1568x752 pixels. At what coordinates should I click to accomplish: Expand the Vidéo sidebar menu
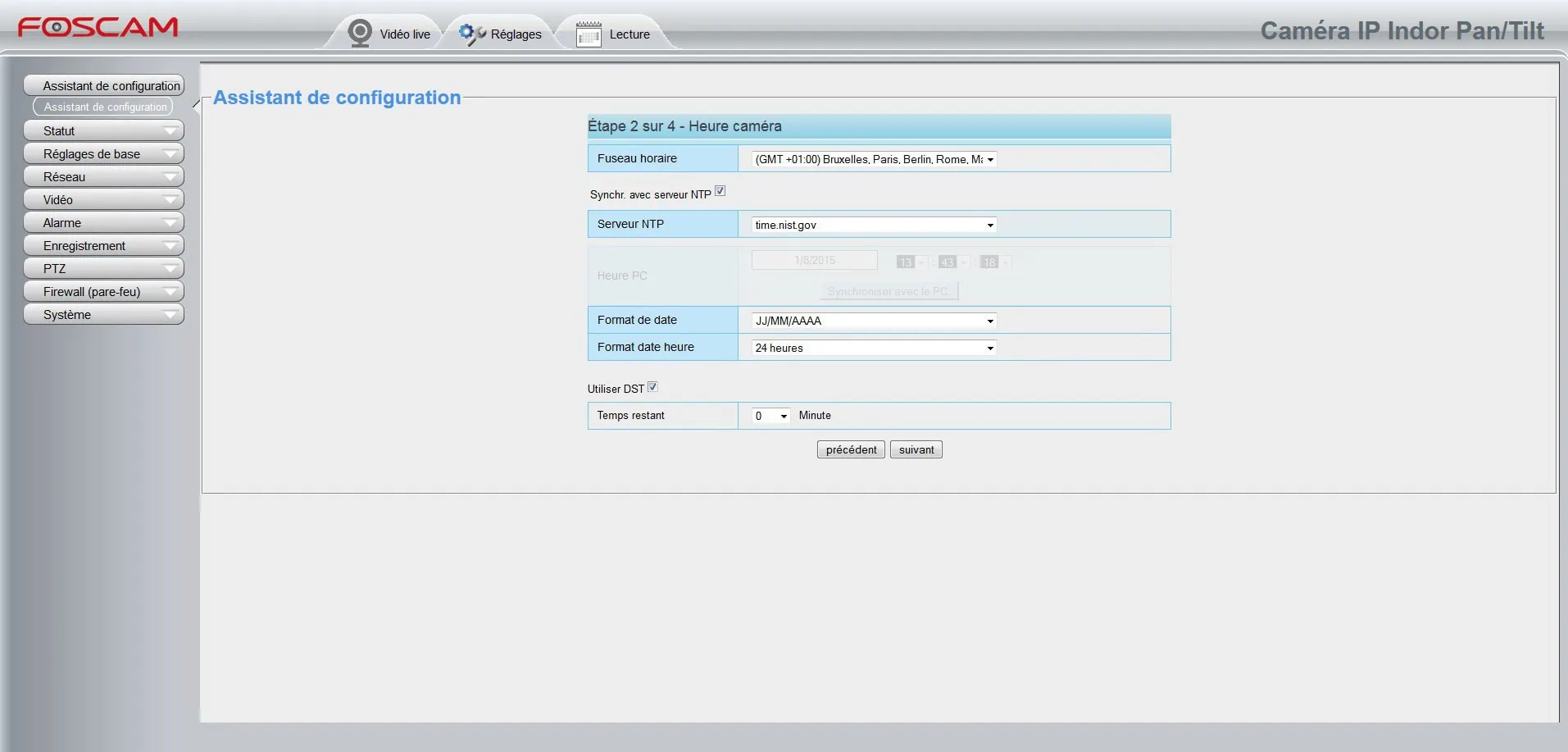coord(103,200)
